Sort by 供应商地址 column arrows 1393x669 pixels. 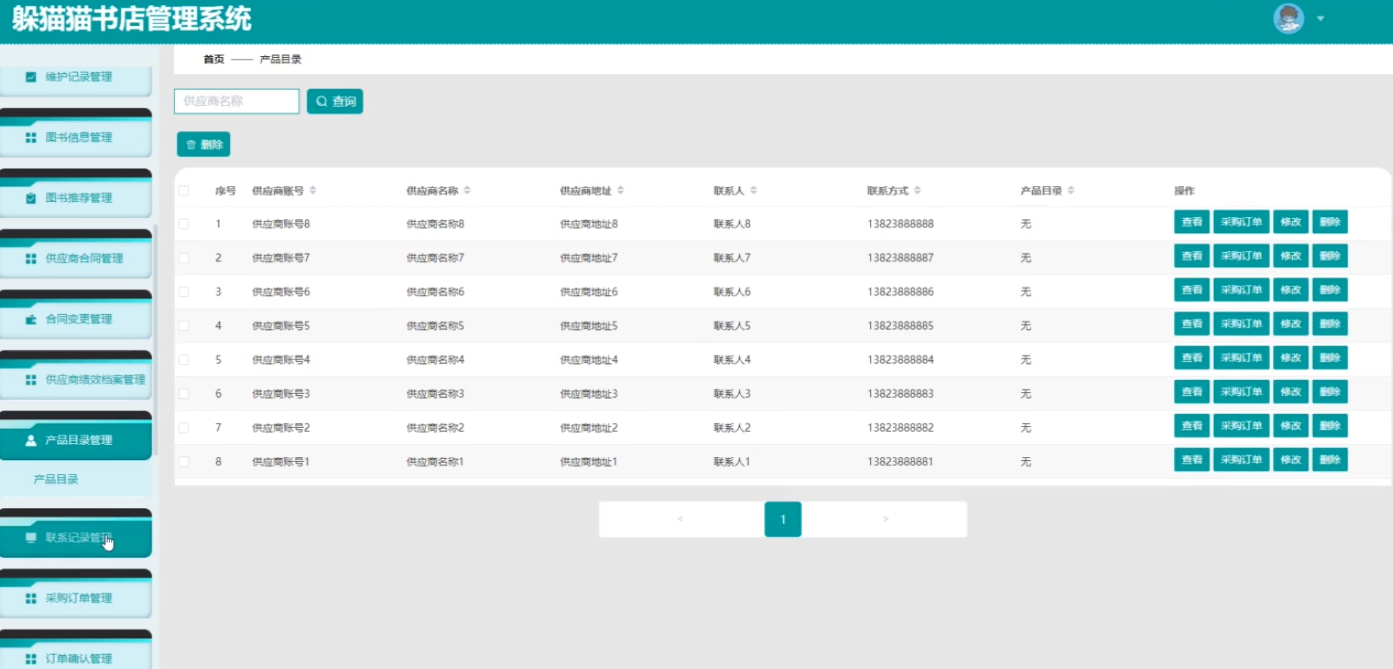pos(621,190)
